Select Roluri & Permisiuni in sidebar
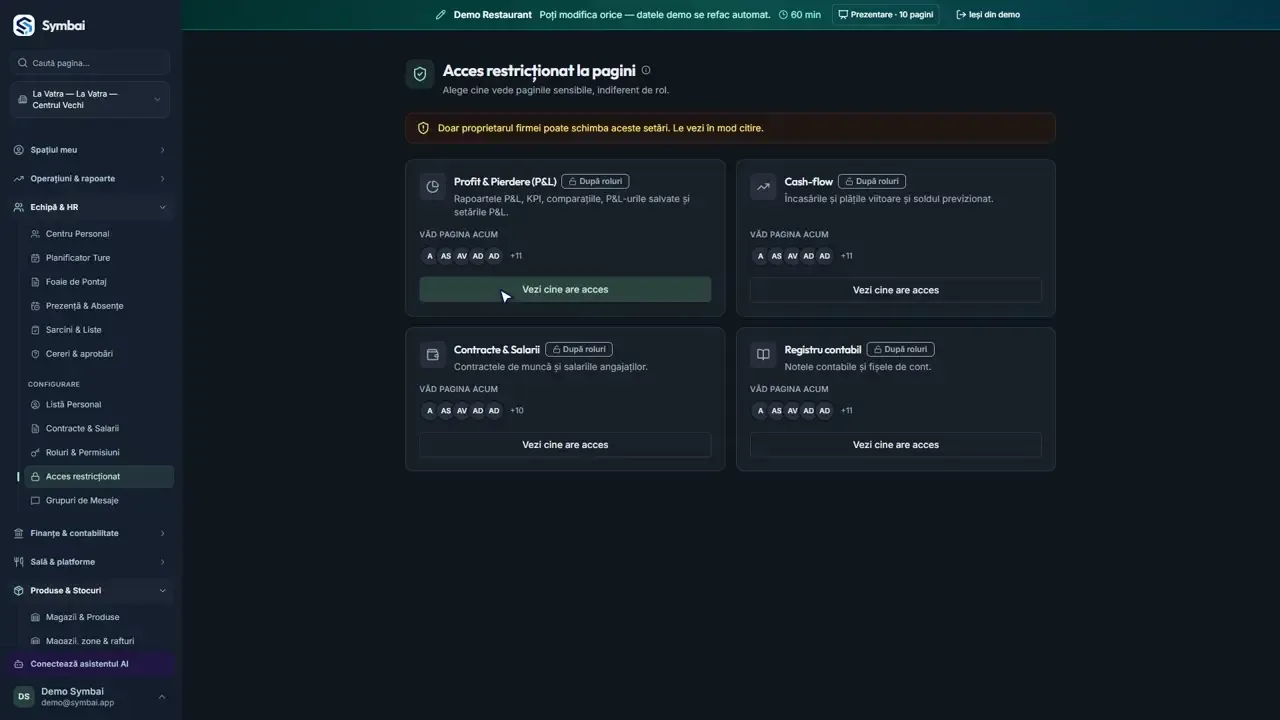1280x720 pixels. 99,453
